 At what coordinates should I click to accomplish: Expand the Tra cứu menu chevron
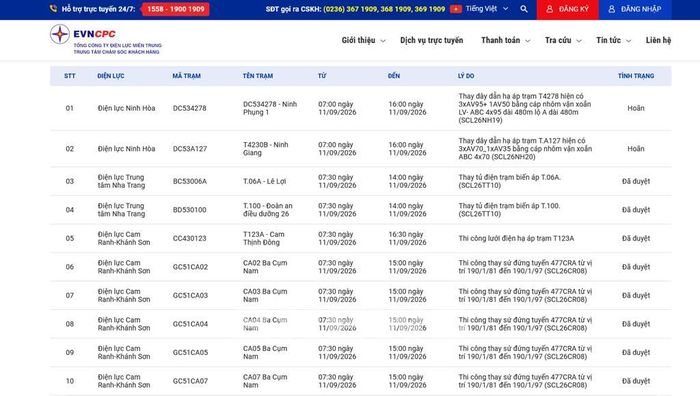pos(579,41)
